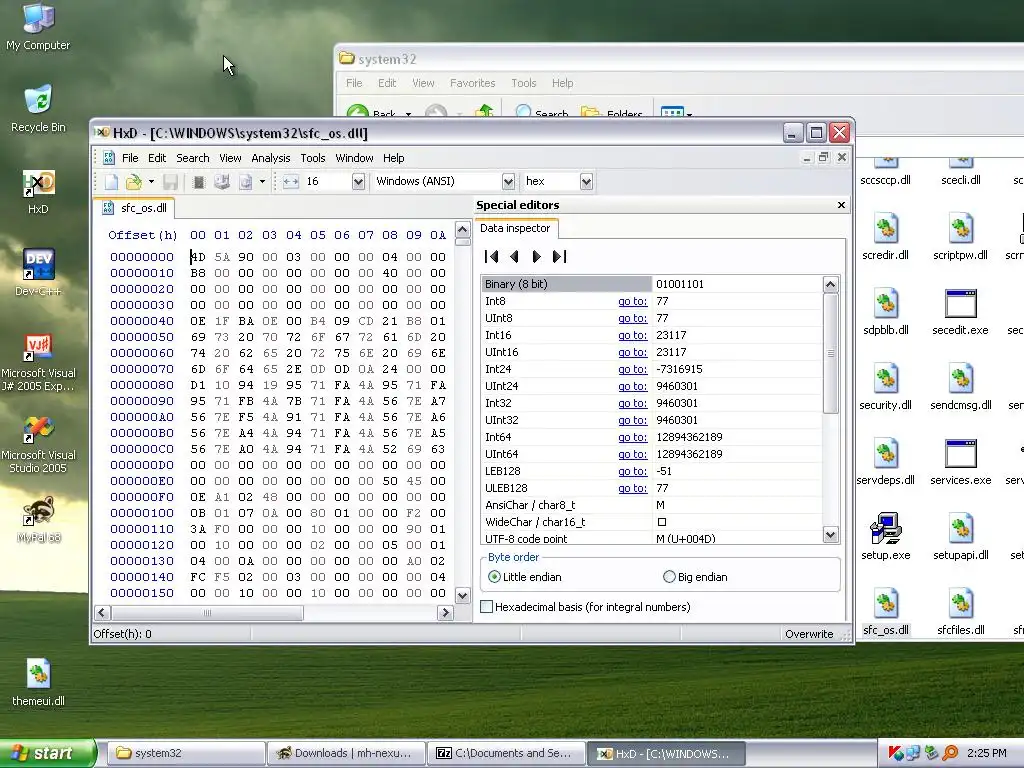Open the Search menu in HxD
The width and height of the screenshot is (1024, 768).
click(193, 158)
